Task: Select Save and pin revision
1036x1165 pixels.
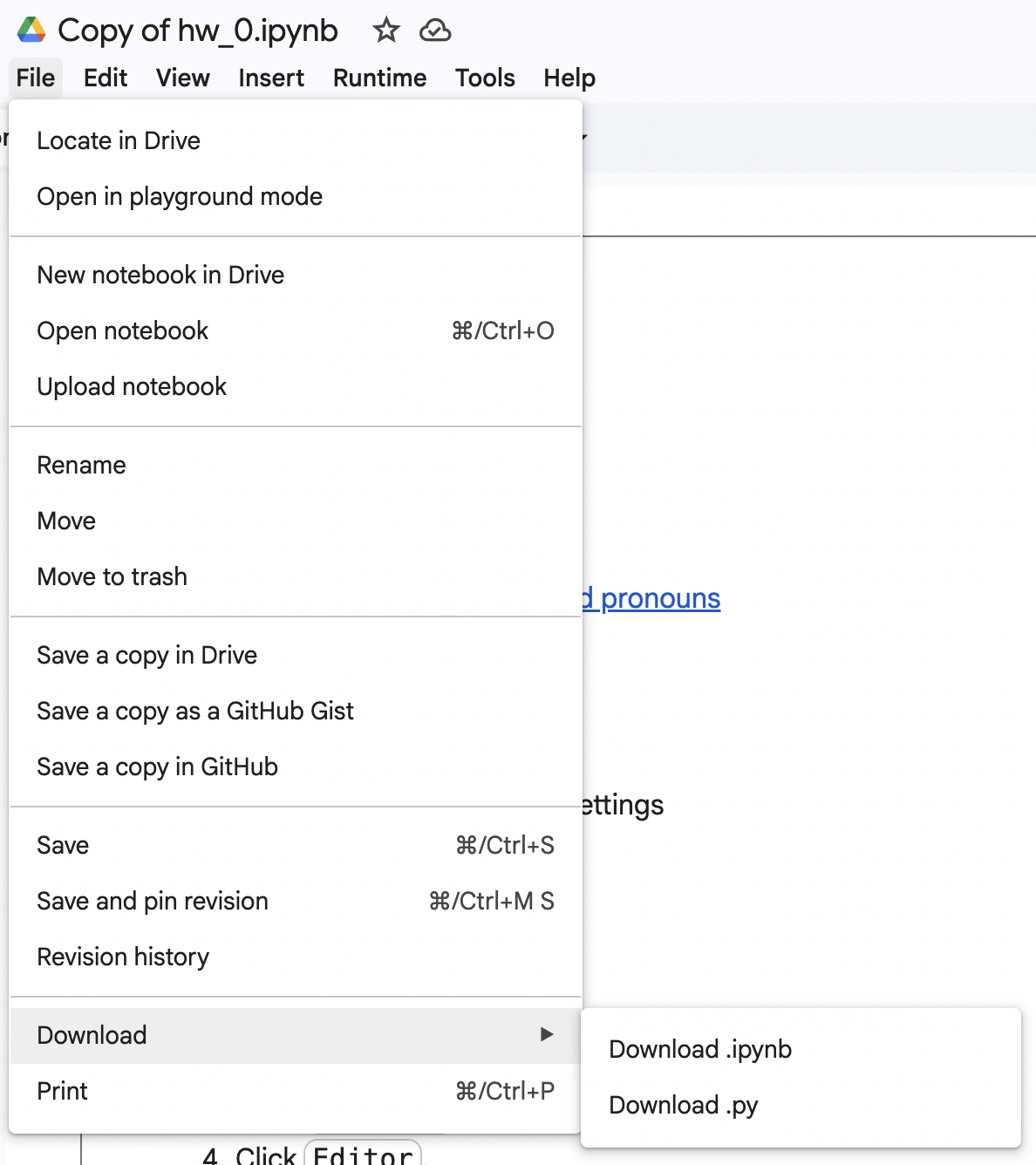Action: [x=296, y=902]
